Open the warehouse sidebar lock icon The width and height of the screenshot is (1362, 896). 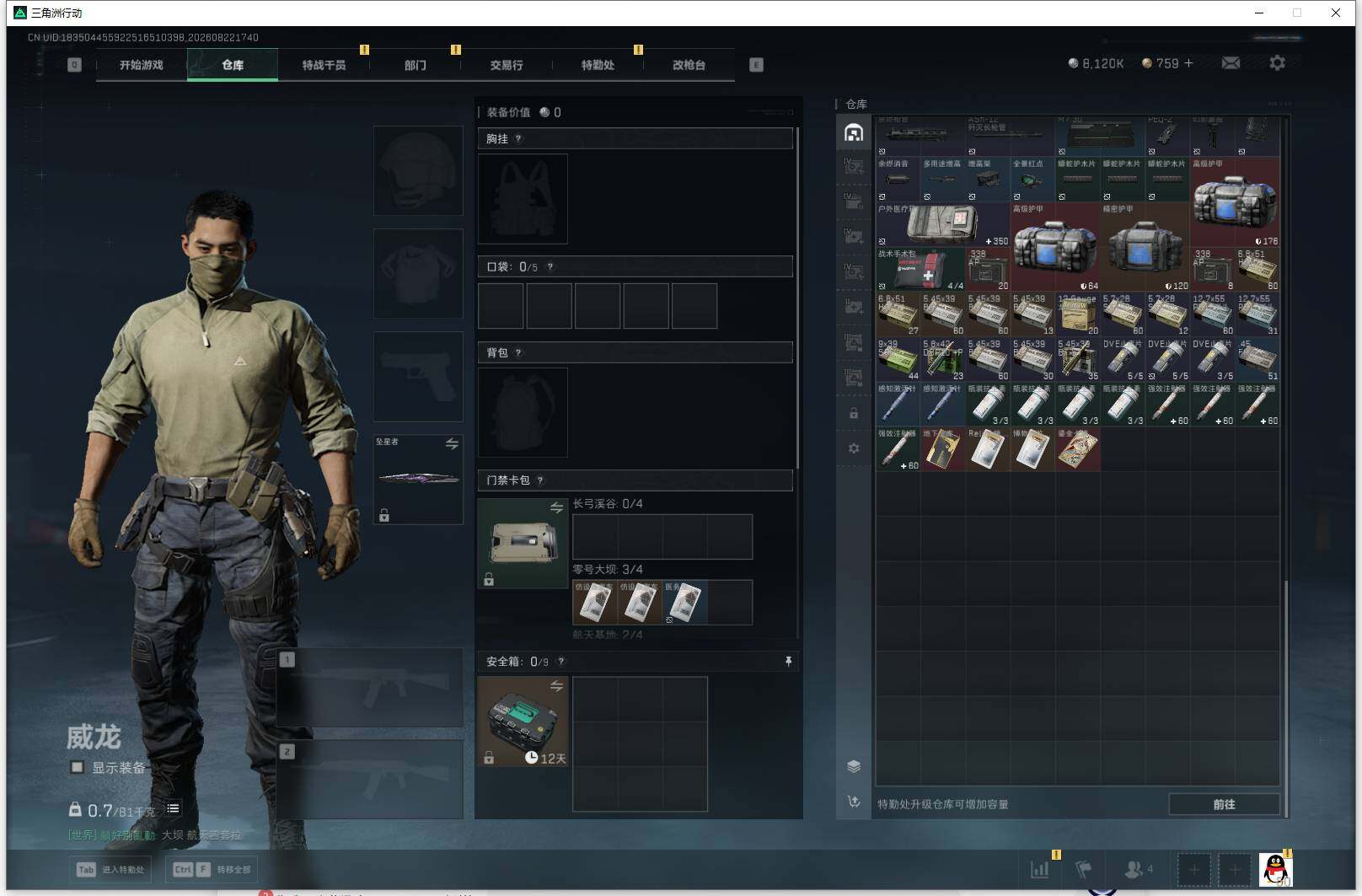point(854,413)
